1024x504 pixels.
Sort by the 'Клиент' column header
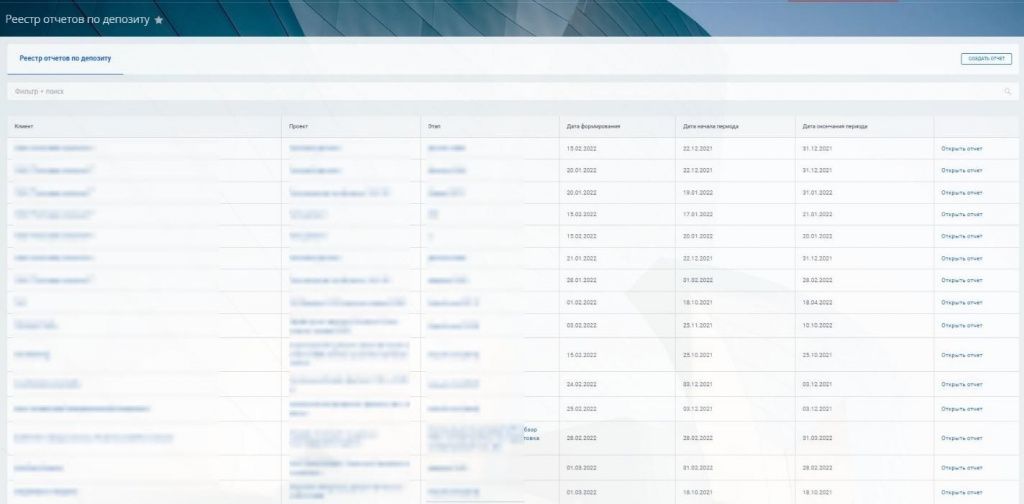tap(24, 127)
